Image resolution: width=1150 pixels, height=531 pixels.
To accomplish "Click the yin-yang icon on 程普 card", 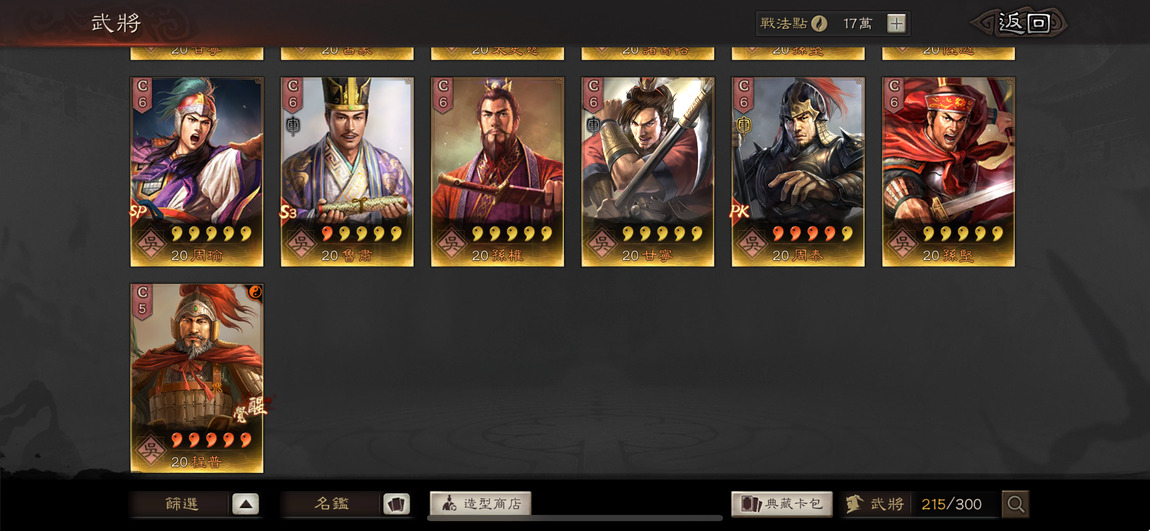I will click(257, 291).
